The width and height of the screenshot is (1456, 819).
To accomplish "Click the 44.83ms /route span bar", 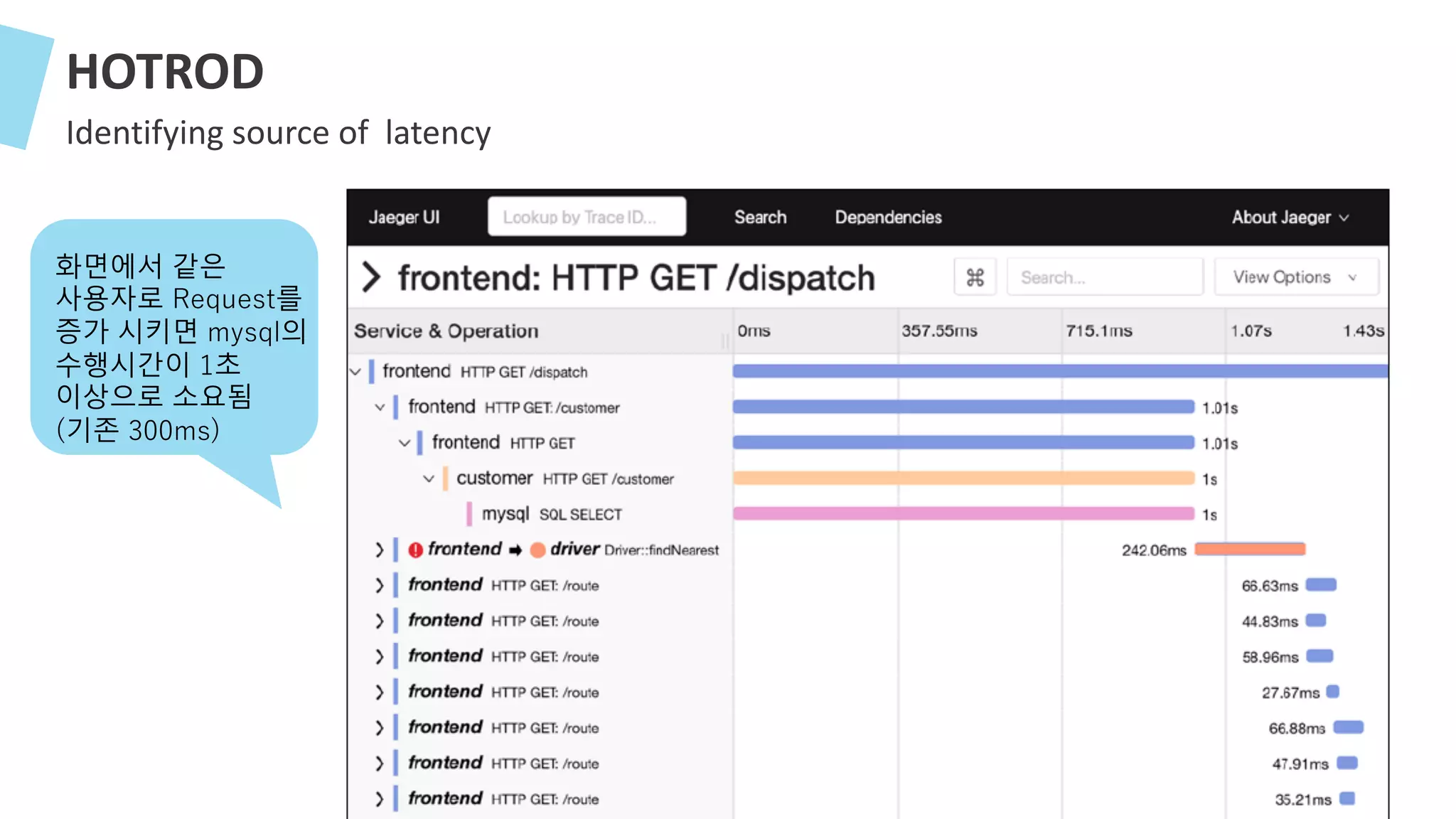I will (x=1316, y=621).
